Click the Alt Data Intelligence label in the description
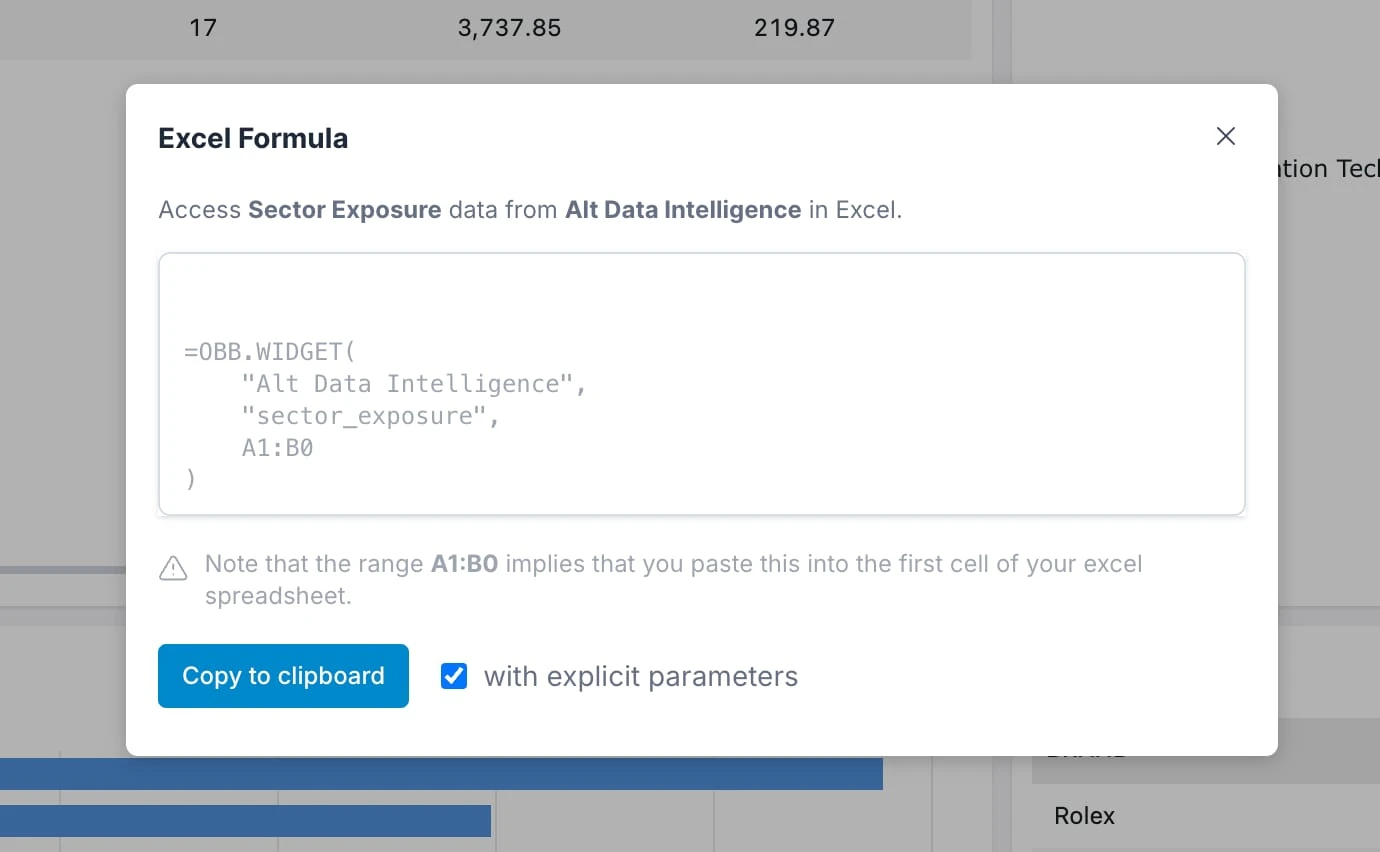The image size is (1380, 852). pyautogui.click(x=682, y=210)
